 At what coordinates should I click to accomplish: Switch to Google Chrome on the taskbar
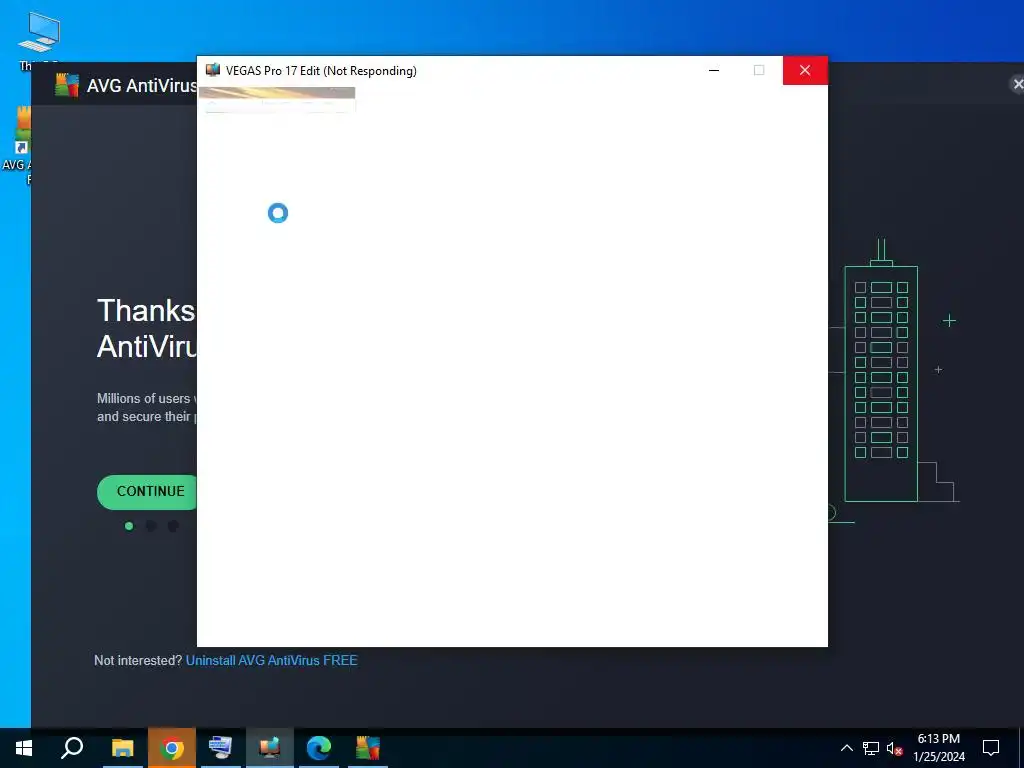click(x=171, y=748)
